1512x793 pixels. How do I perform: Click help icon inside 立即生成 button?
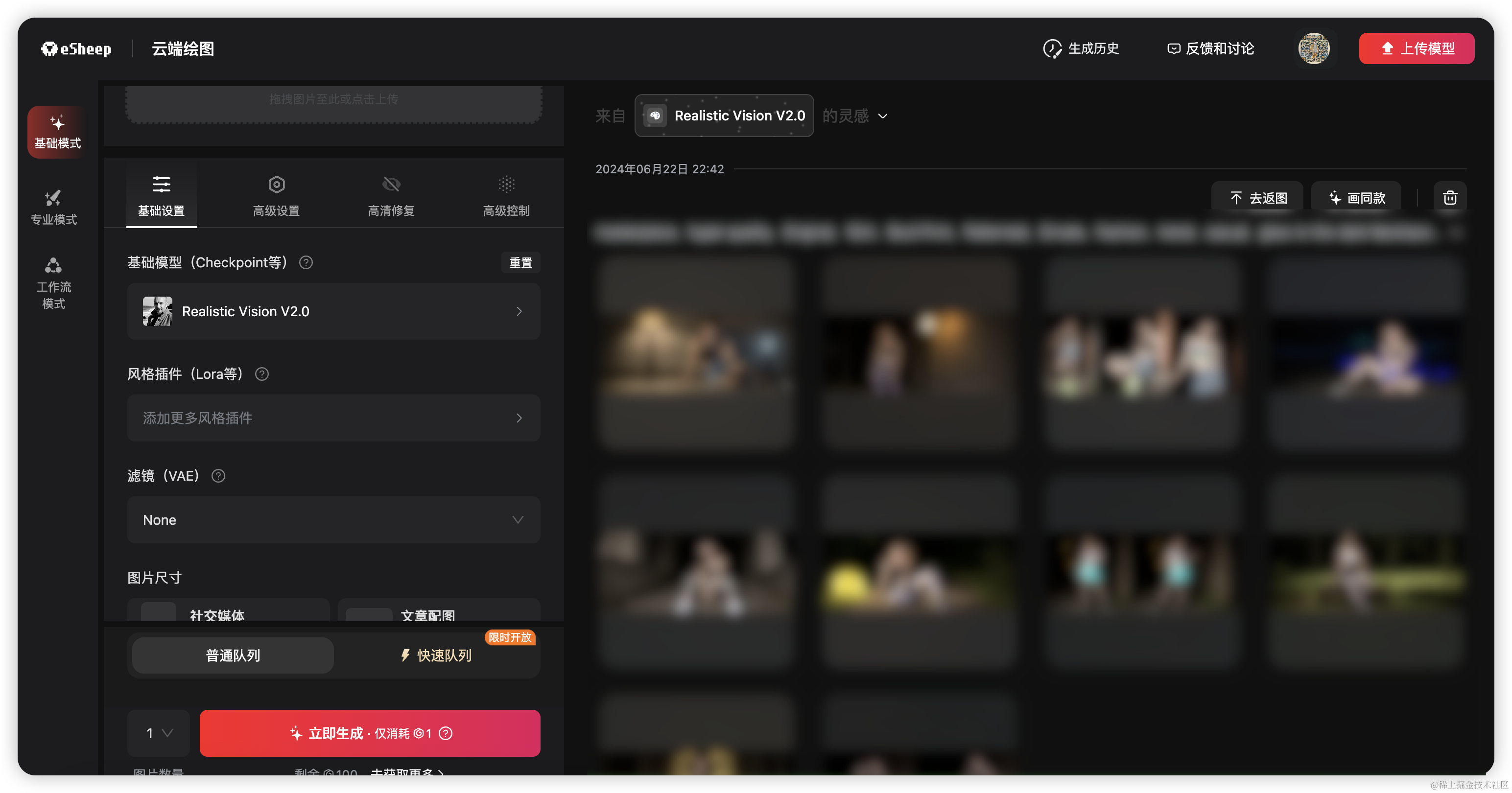(x=446, y=733)
